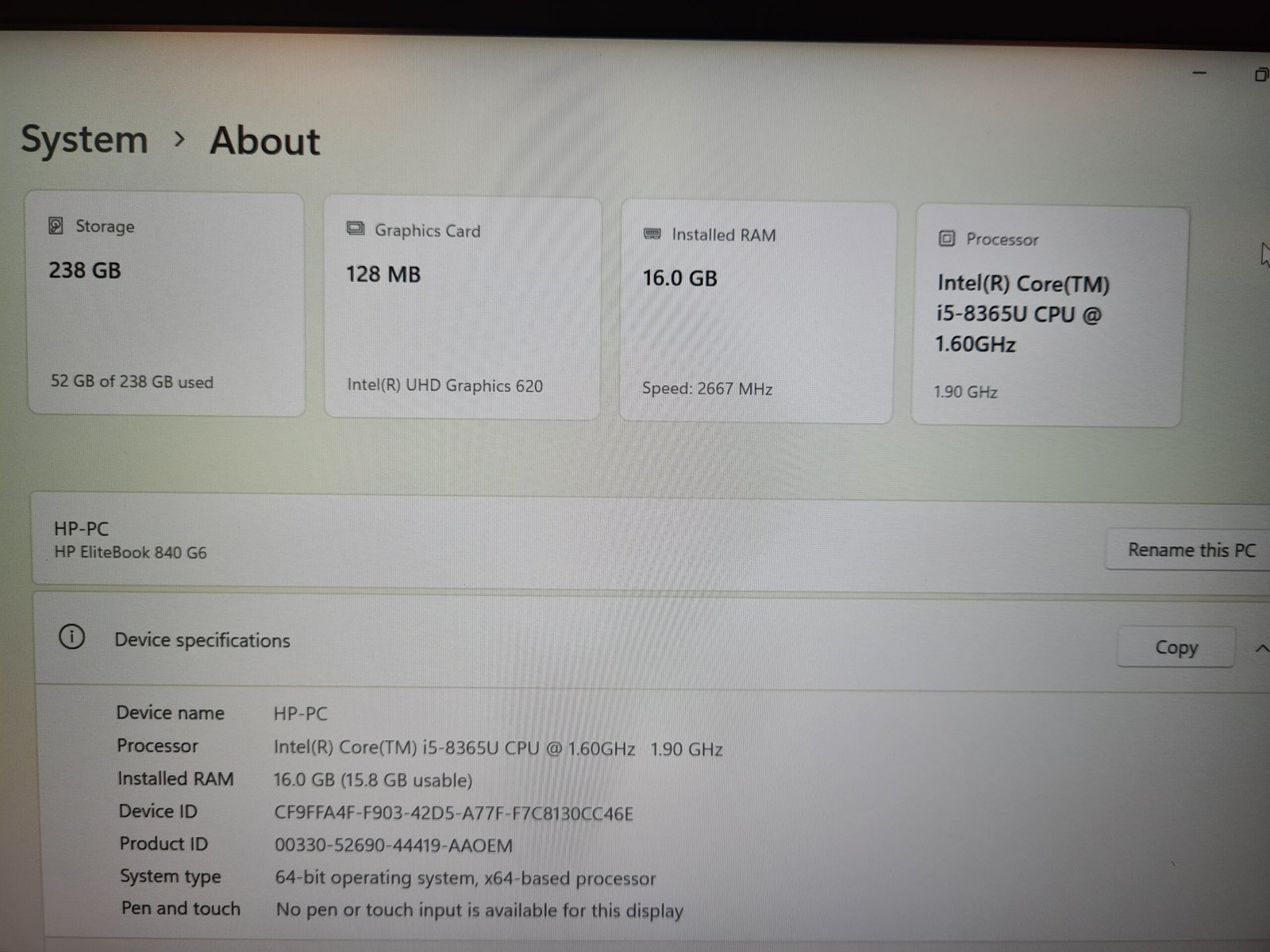Collapse the Device specifications section
Image resolution: width=1270 pixels, height=952 pixels.
click(1262, 649)
